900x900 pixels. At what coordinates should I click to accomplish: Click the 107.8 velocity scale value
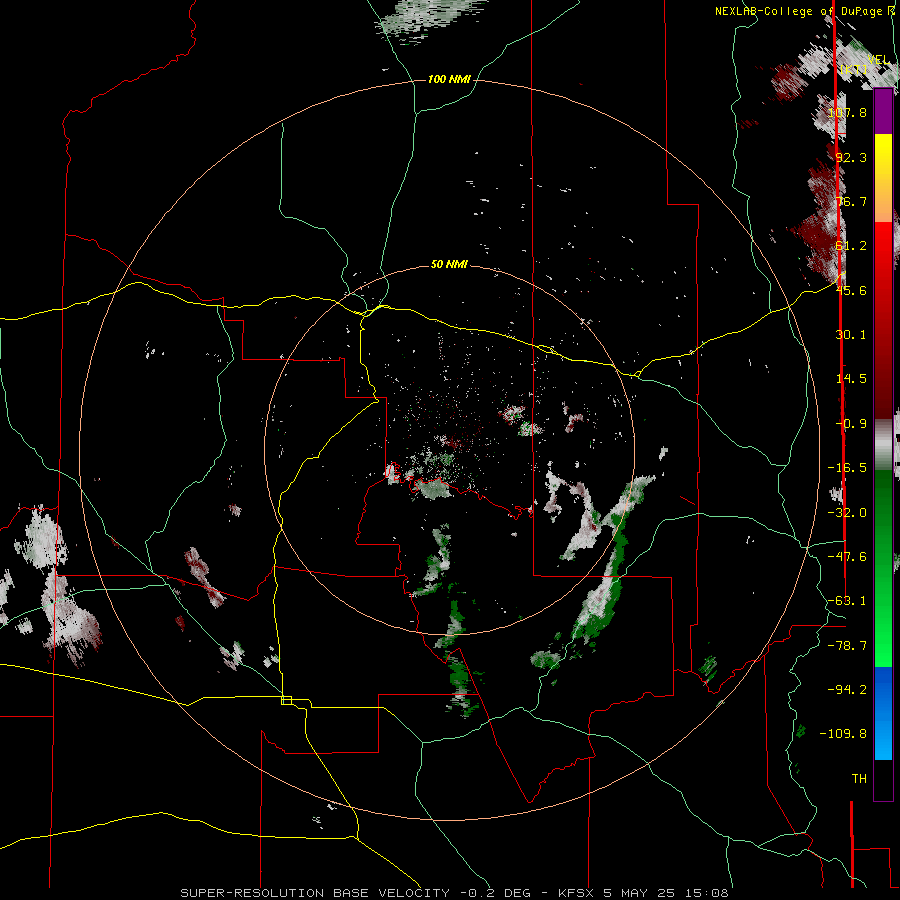click(847, 112)
